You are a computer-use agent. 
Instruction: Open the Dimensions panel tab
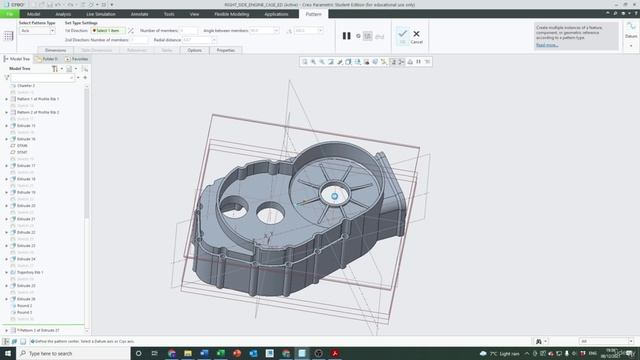(56, 50)
